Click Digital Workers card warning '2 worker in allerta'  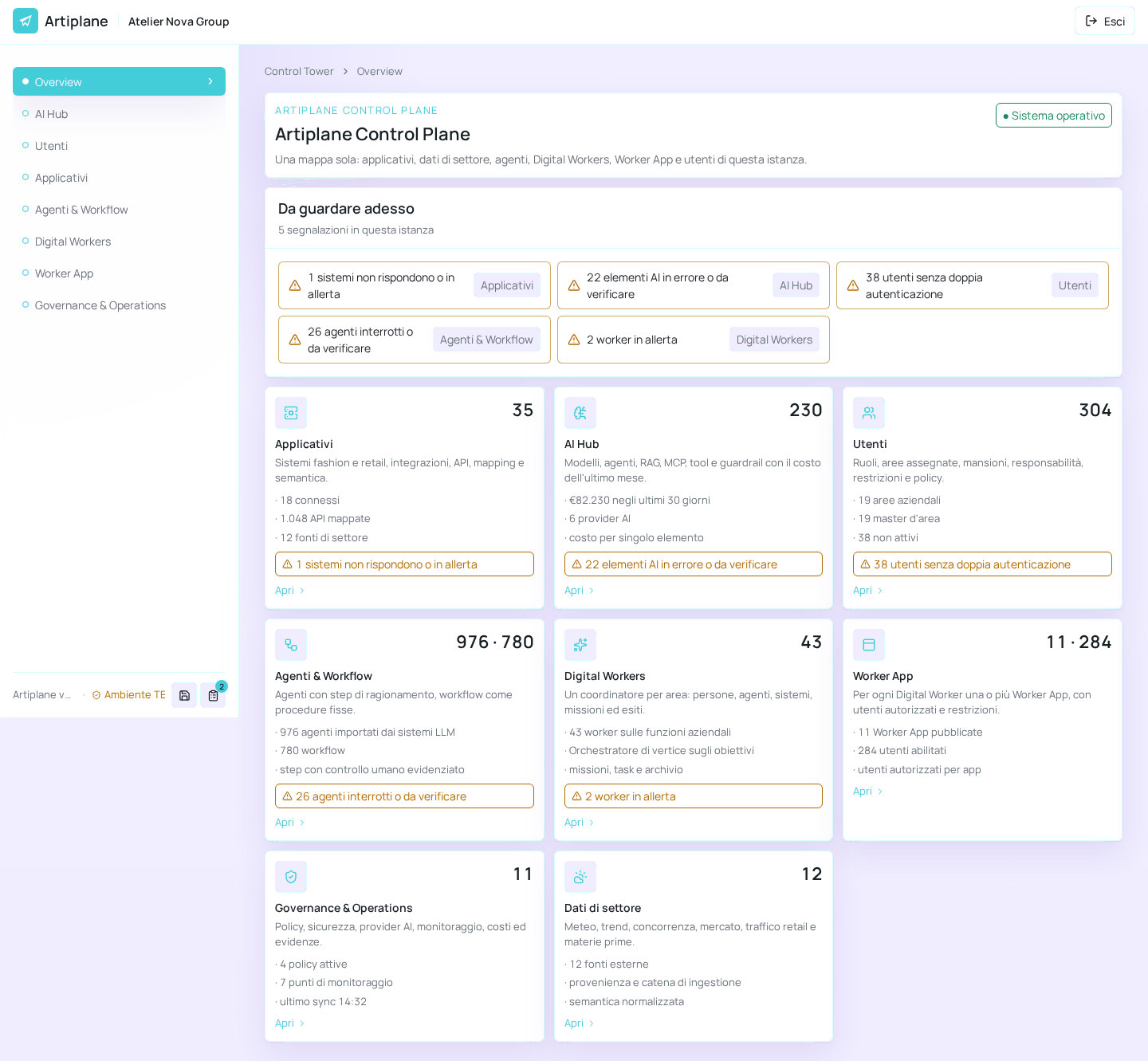click(694, 796)
